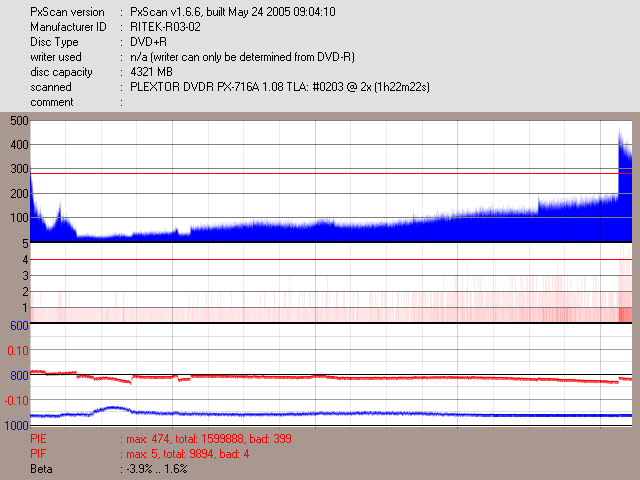Click the PIF max 5 statistics text
The width and height of the screenshot is (640, 480).
click(x=188, y=454)
